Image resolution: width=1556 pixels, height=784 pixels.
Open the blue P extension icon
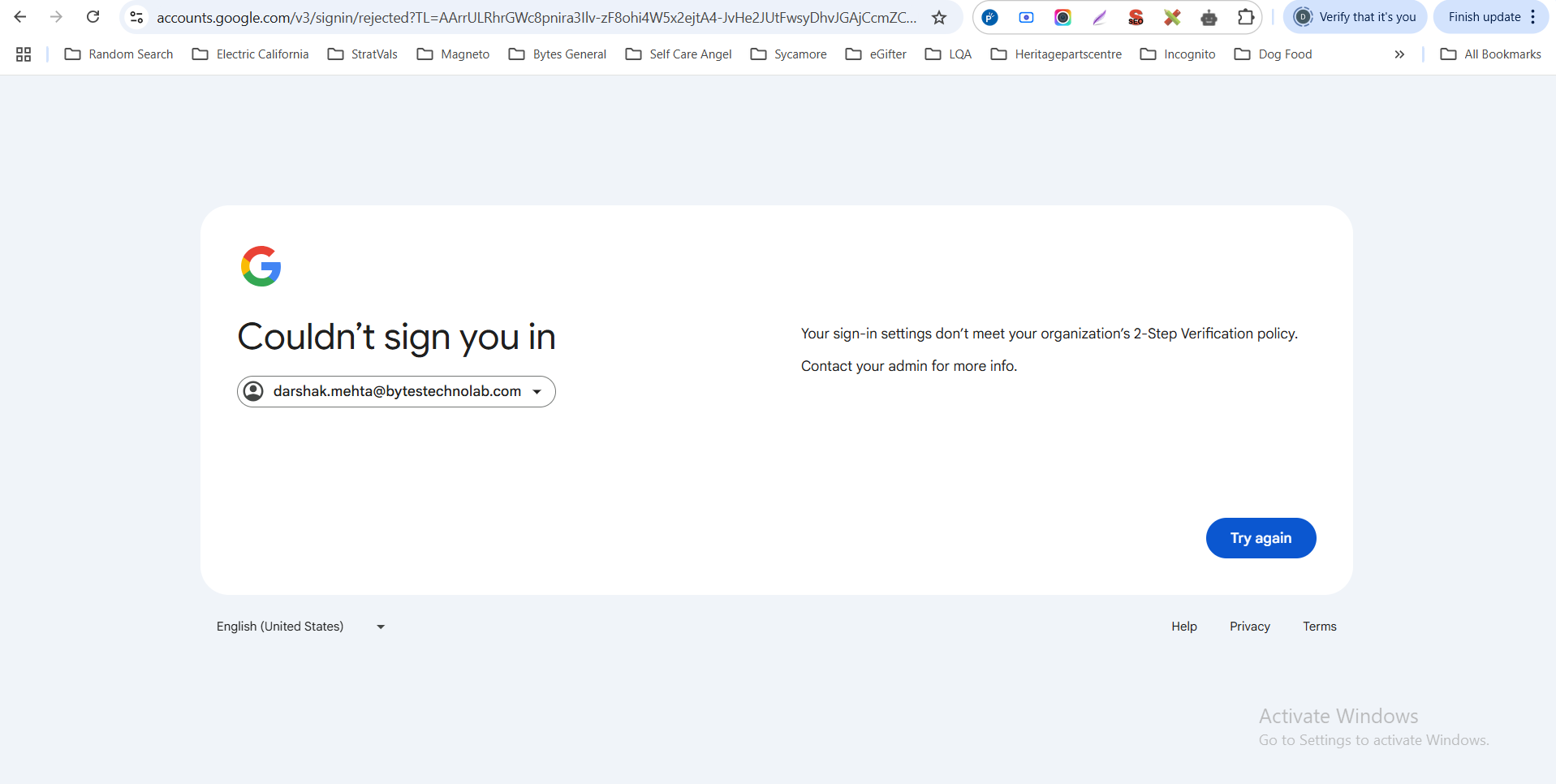point(990,17)
